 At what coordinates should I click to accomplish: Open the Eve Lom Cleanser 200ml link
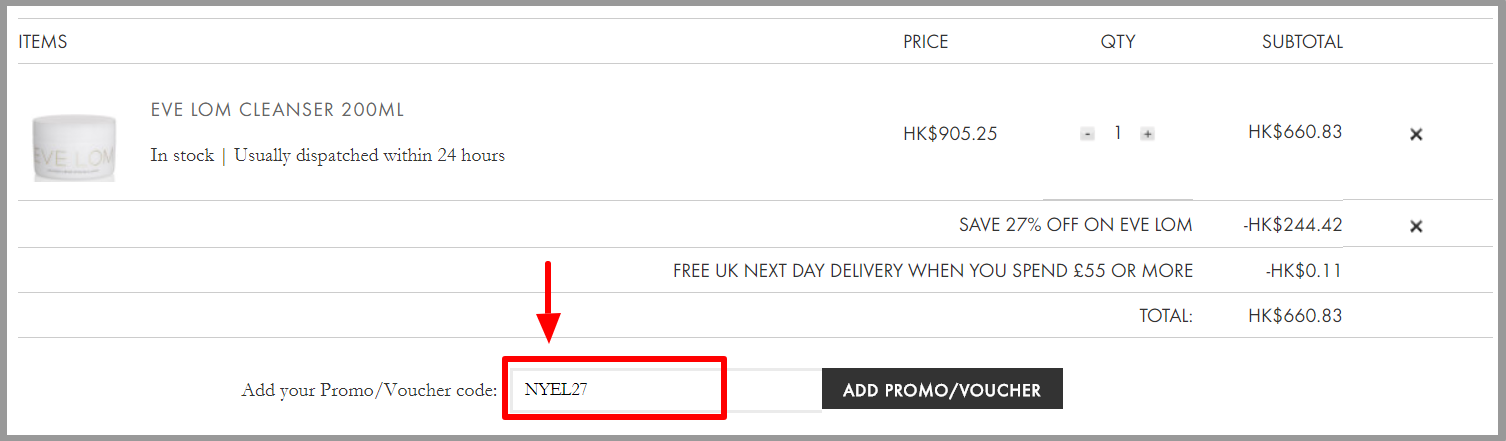[x=277, y=110]
